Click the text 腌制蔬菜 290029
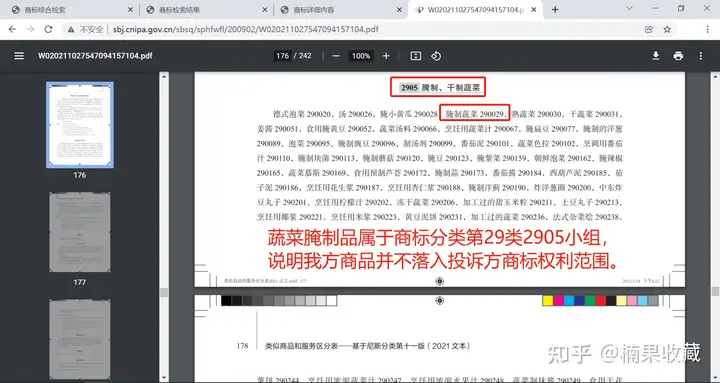 [x=475, y=113]
